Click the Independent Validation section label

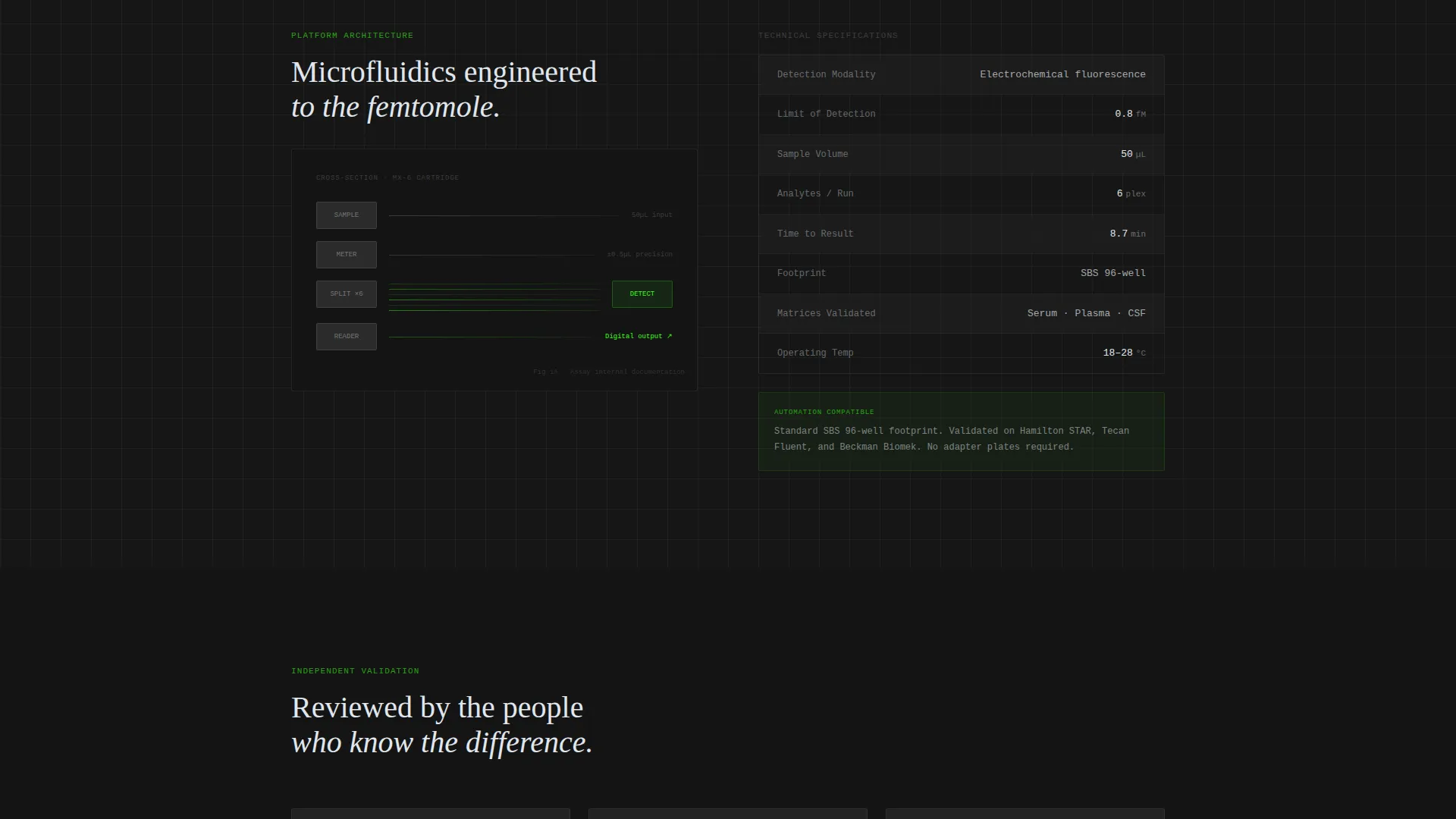coord(355,671)
